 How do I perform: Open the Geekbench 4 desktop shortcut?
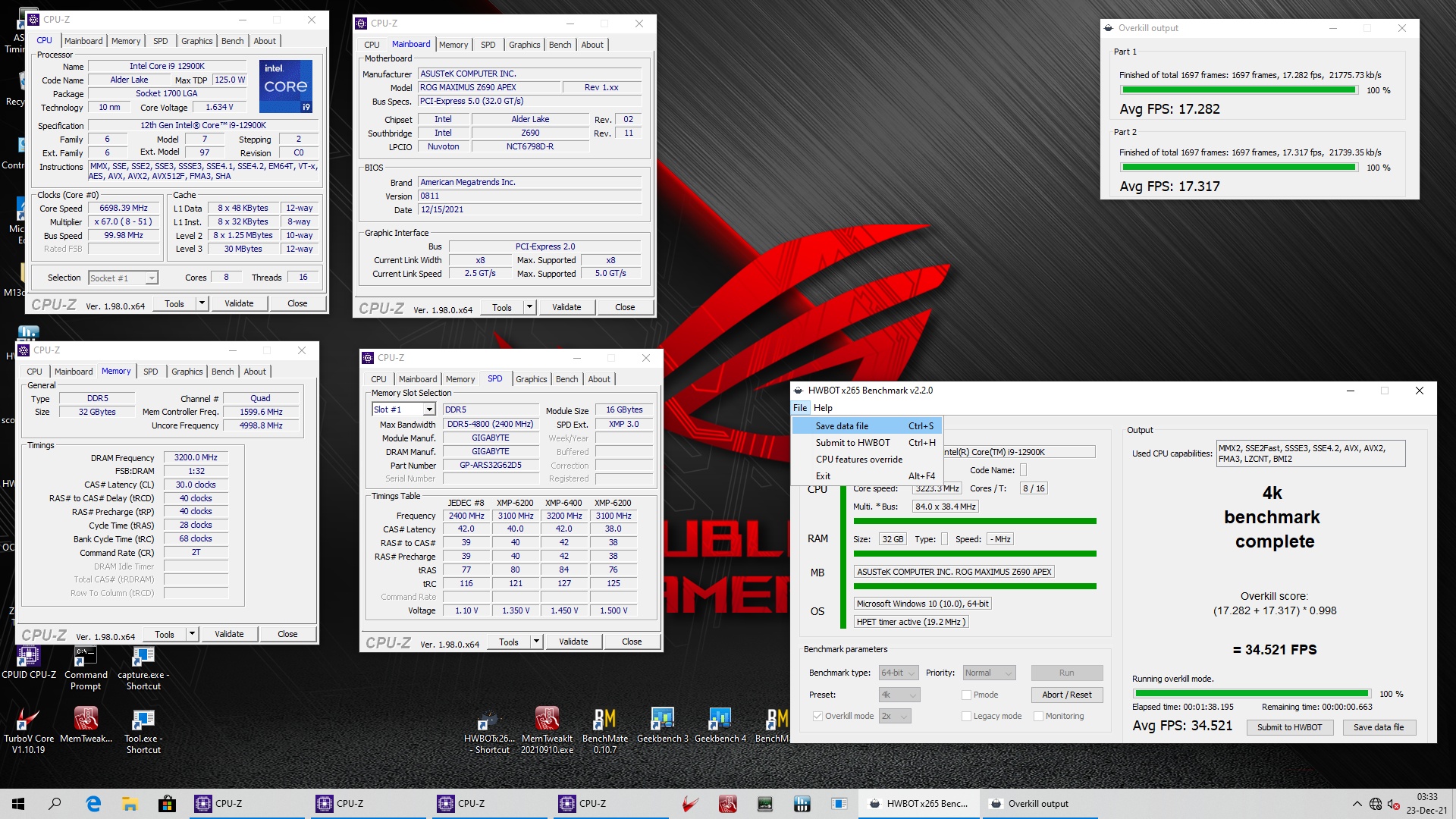point(720,725)
